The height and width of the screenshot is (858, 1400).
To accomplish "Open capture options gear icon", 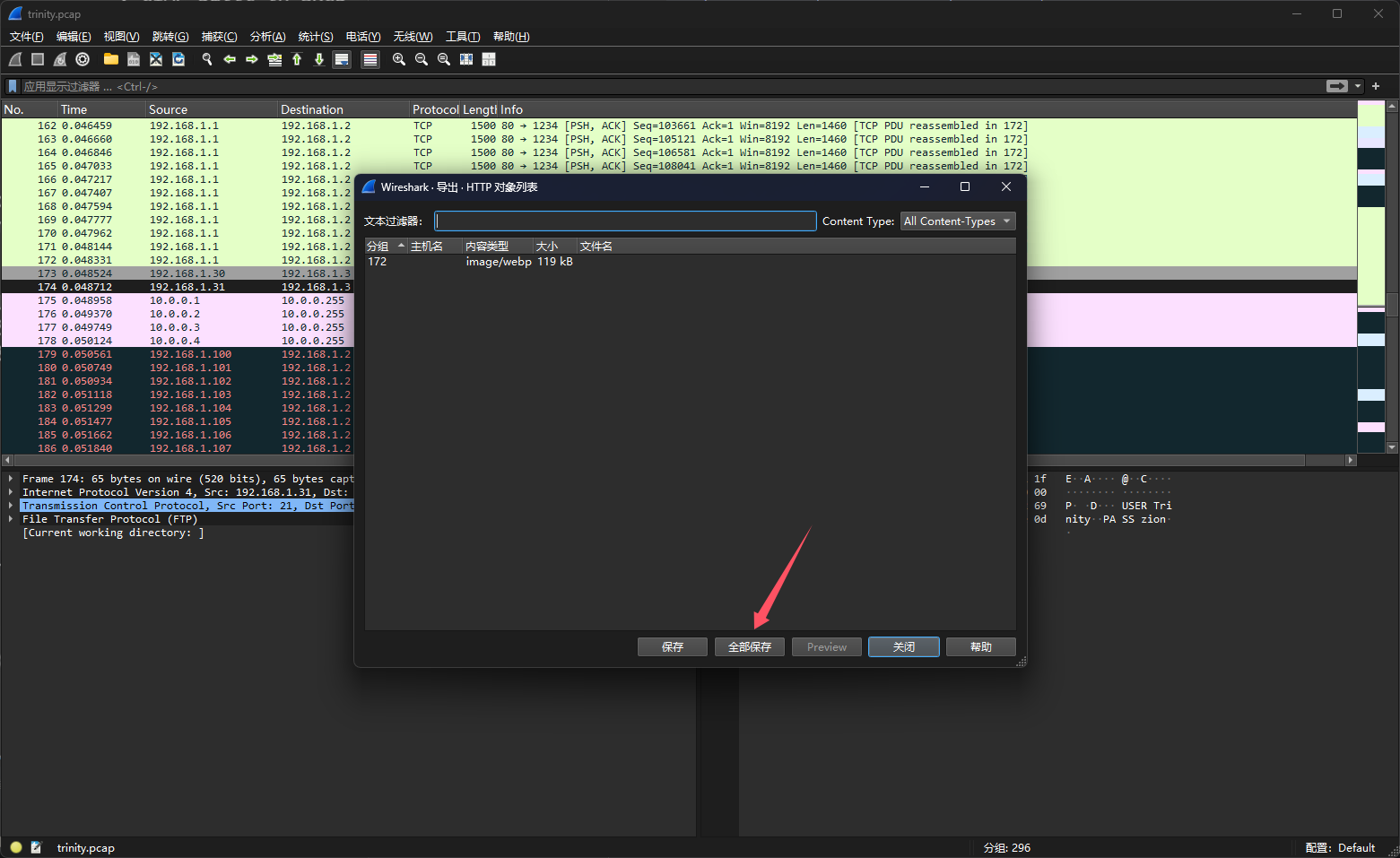I will tap(83, 59).
